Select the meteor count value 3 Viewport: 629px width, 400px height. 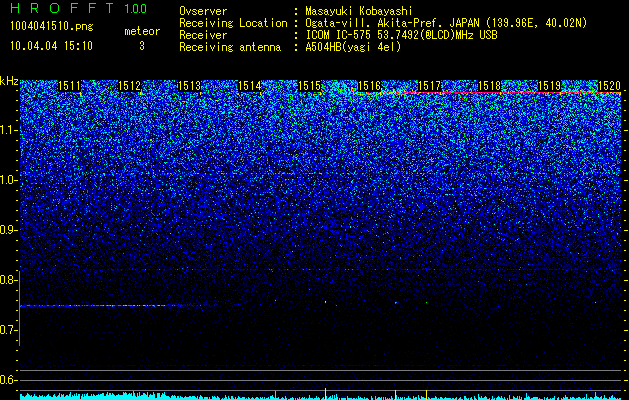[142, 46]
